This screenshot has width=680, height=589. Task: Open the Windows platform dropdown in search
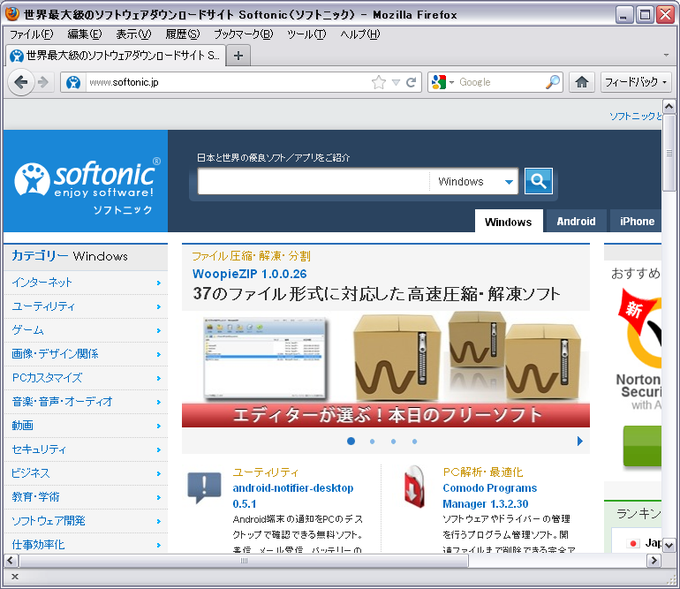(474, 181)
